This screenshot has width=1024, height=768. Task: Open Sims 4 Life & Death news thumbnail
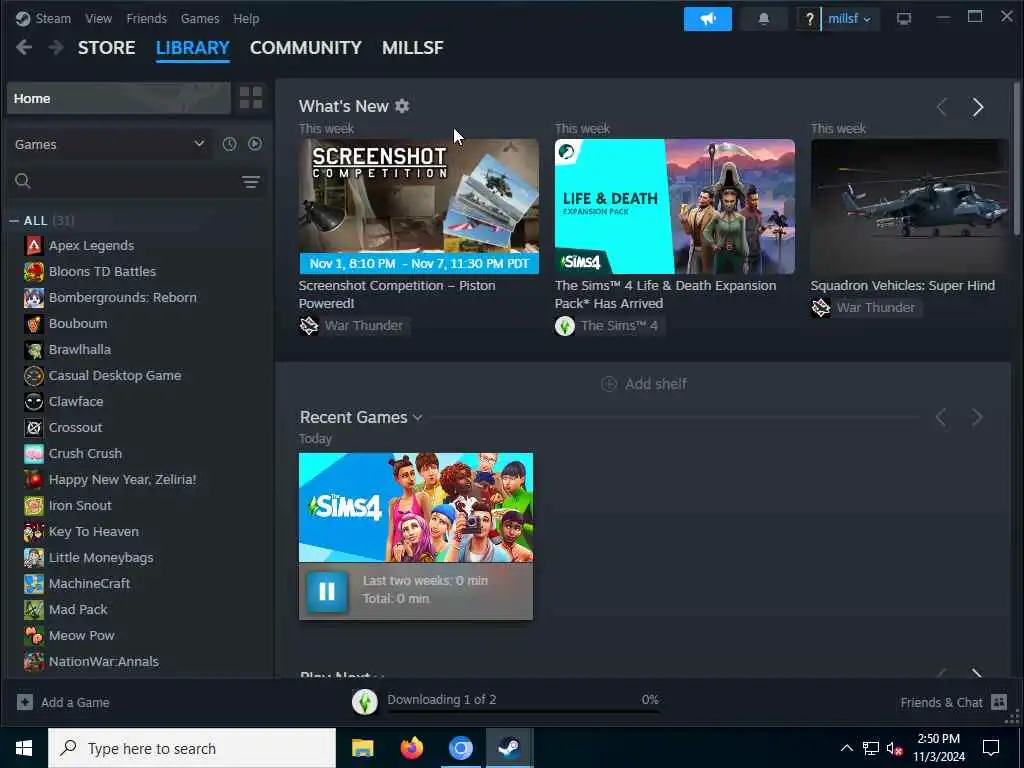[x=675, y=206]
